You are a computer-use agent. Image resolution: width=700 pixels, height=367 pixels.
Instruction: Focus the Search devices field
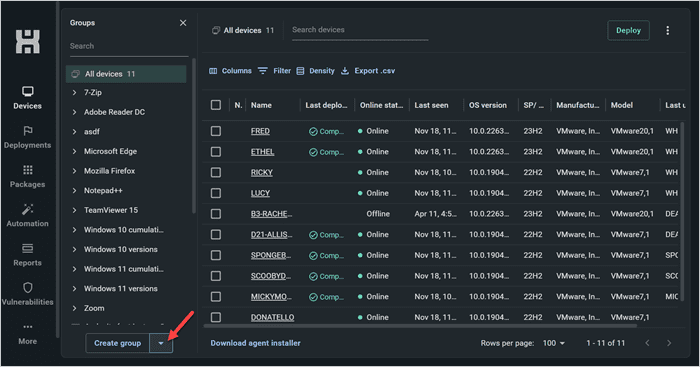click(360, 30)
